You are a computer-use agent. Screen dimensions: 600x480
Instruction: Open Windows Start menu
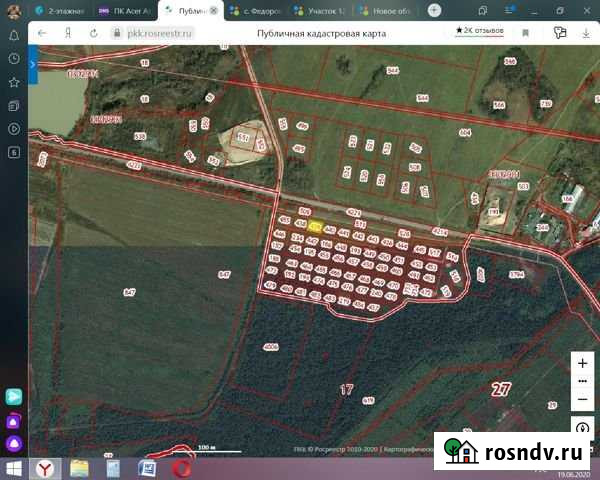[14, 468]
